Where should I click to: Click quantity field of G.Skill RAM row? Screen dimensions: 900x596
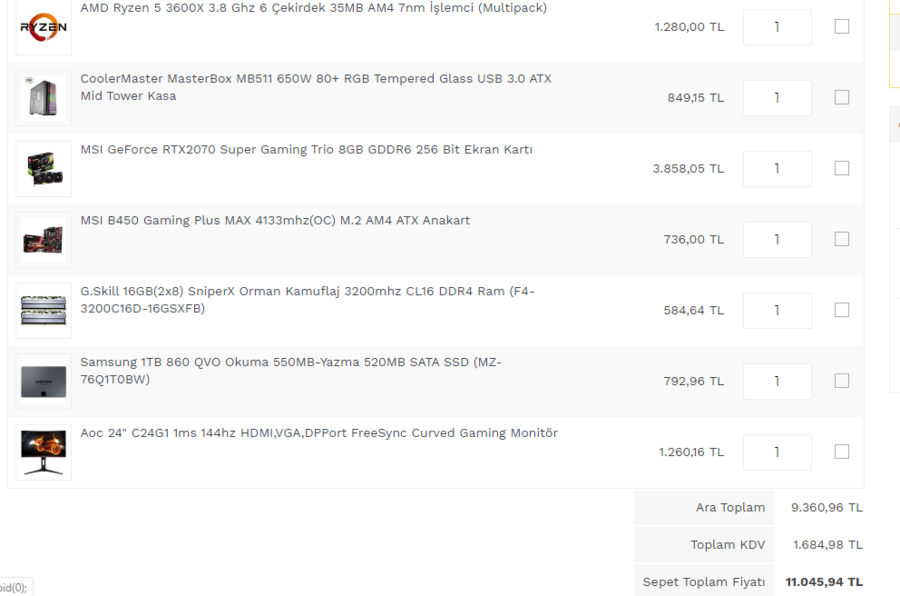coord(777,311)
